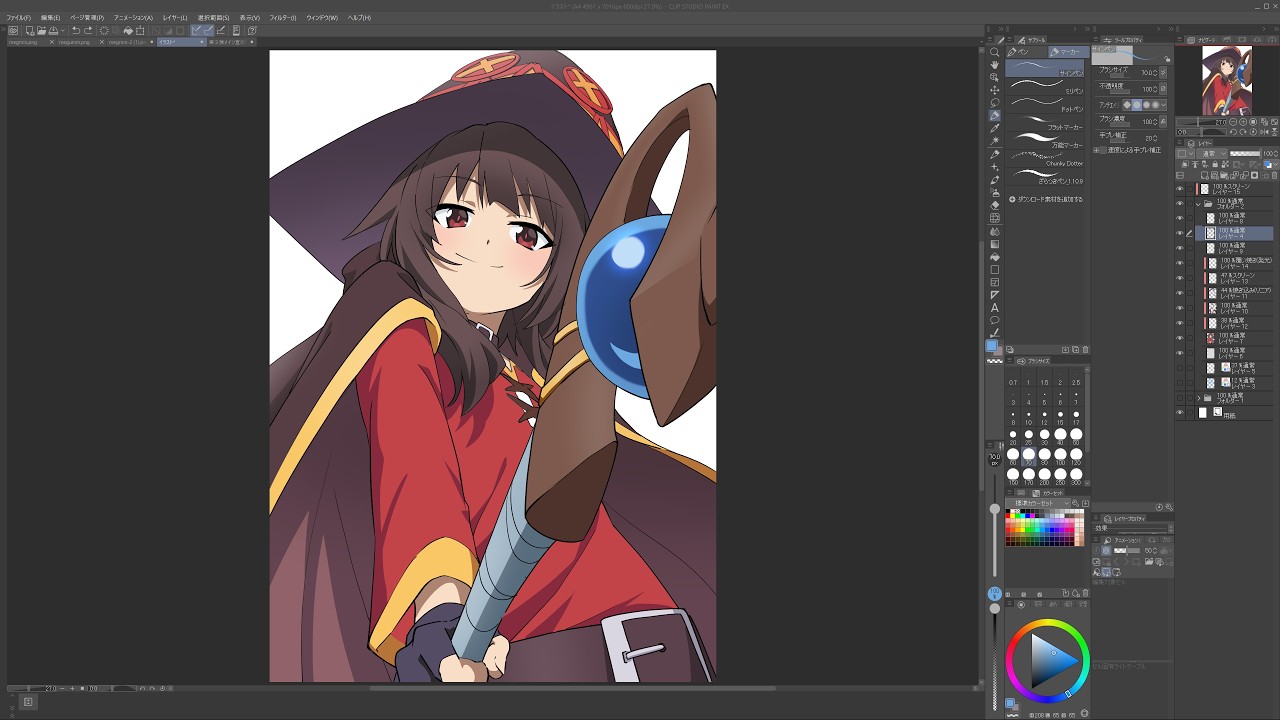Screen dimensions: 1280x720
Task: Select the Gradient tool
Action: [994, 244]
